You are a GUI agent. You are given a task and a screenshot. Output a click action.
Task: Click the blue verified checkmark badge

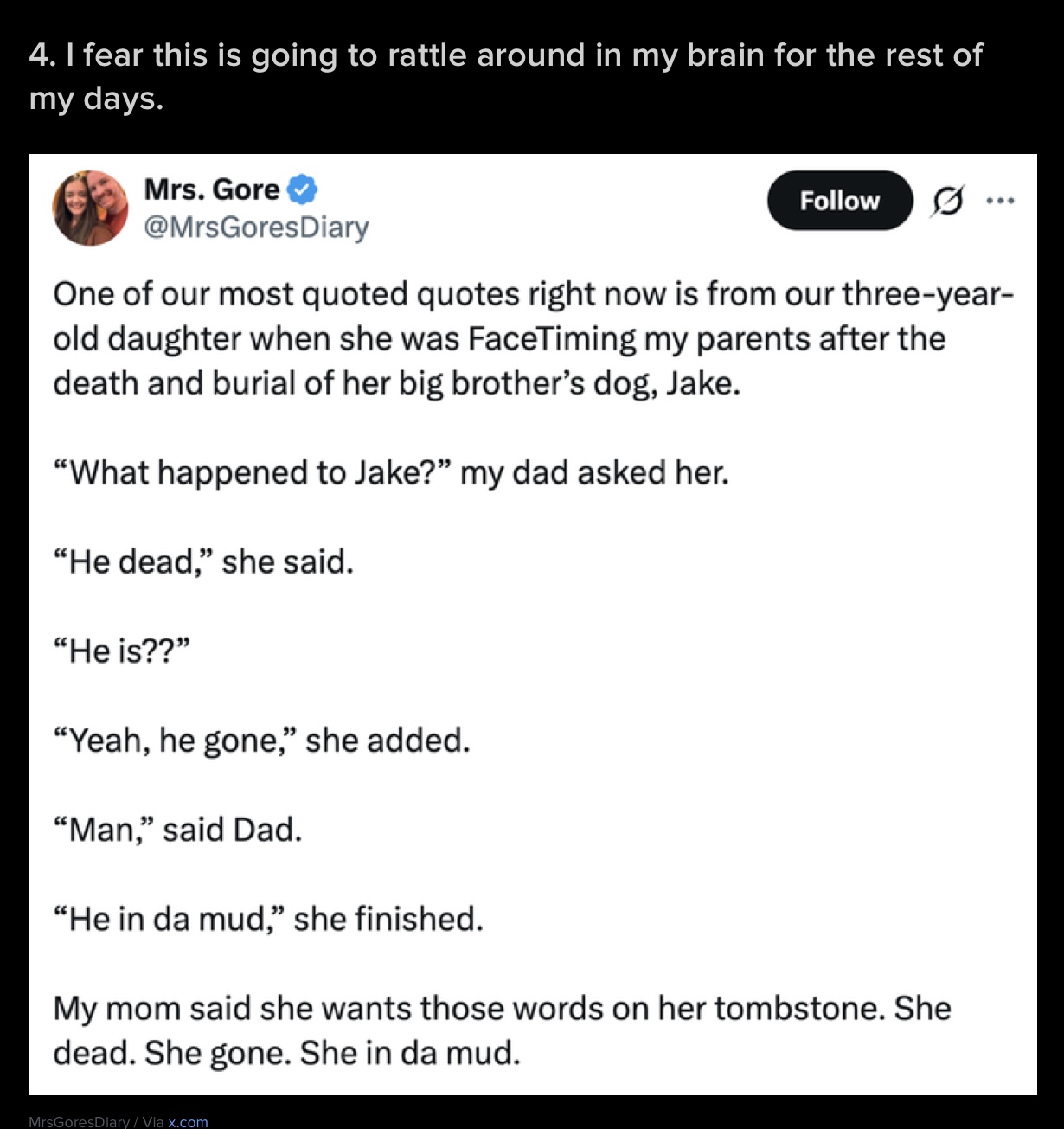[302, 189]
